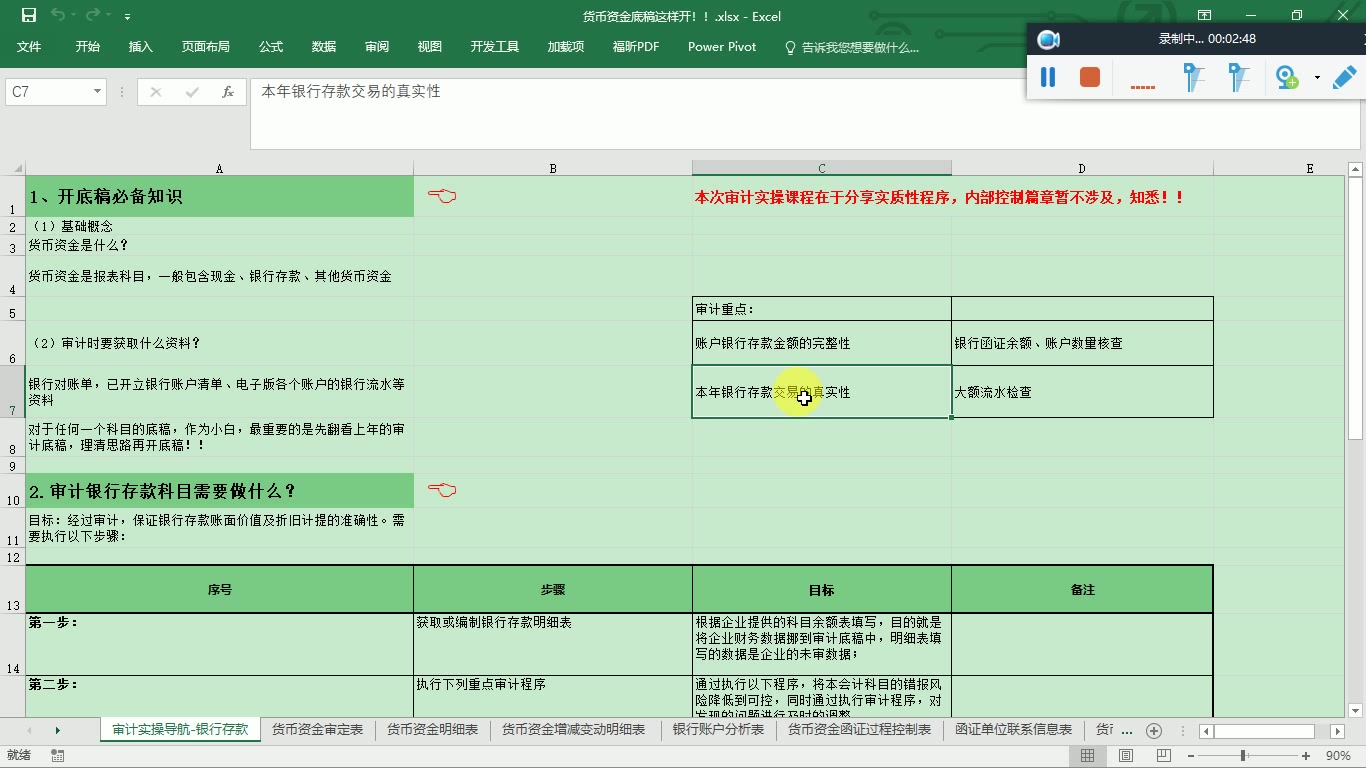Open the 页面布局 ribbon tab

pos(206,47)
